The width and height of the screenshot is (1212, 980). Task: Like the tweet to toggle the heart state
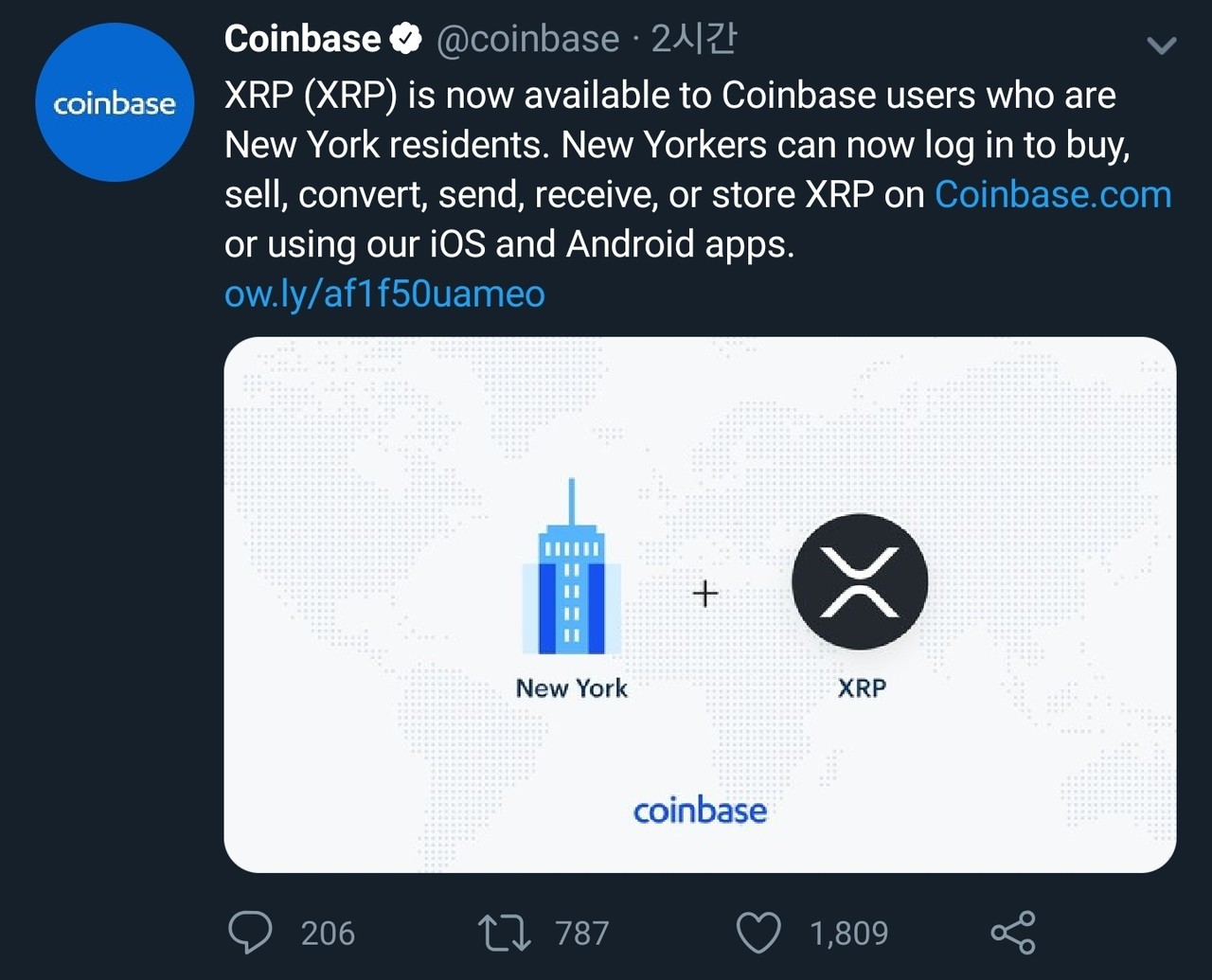point(760,934)
